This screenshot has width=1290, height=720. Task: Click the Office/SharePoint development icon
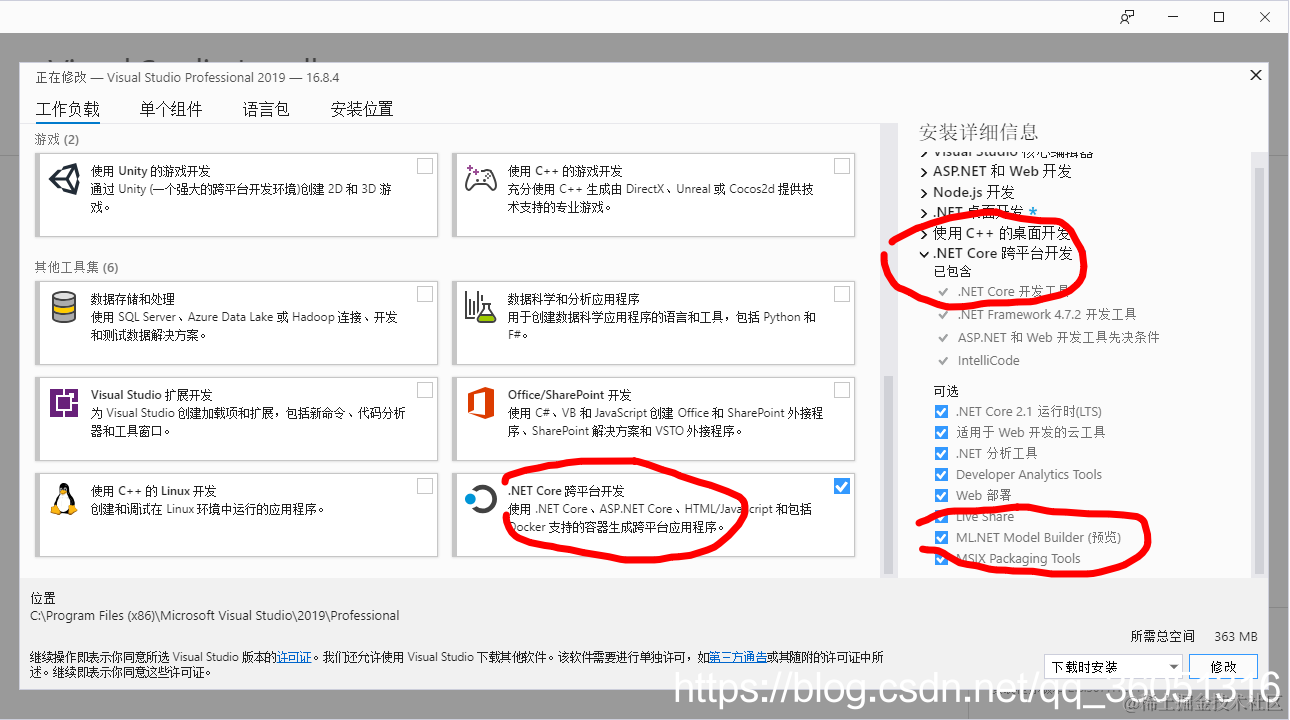pos(481,403)
